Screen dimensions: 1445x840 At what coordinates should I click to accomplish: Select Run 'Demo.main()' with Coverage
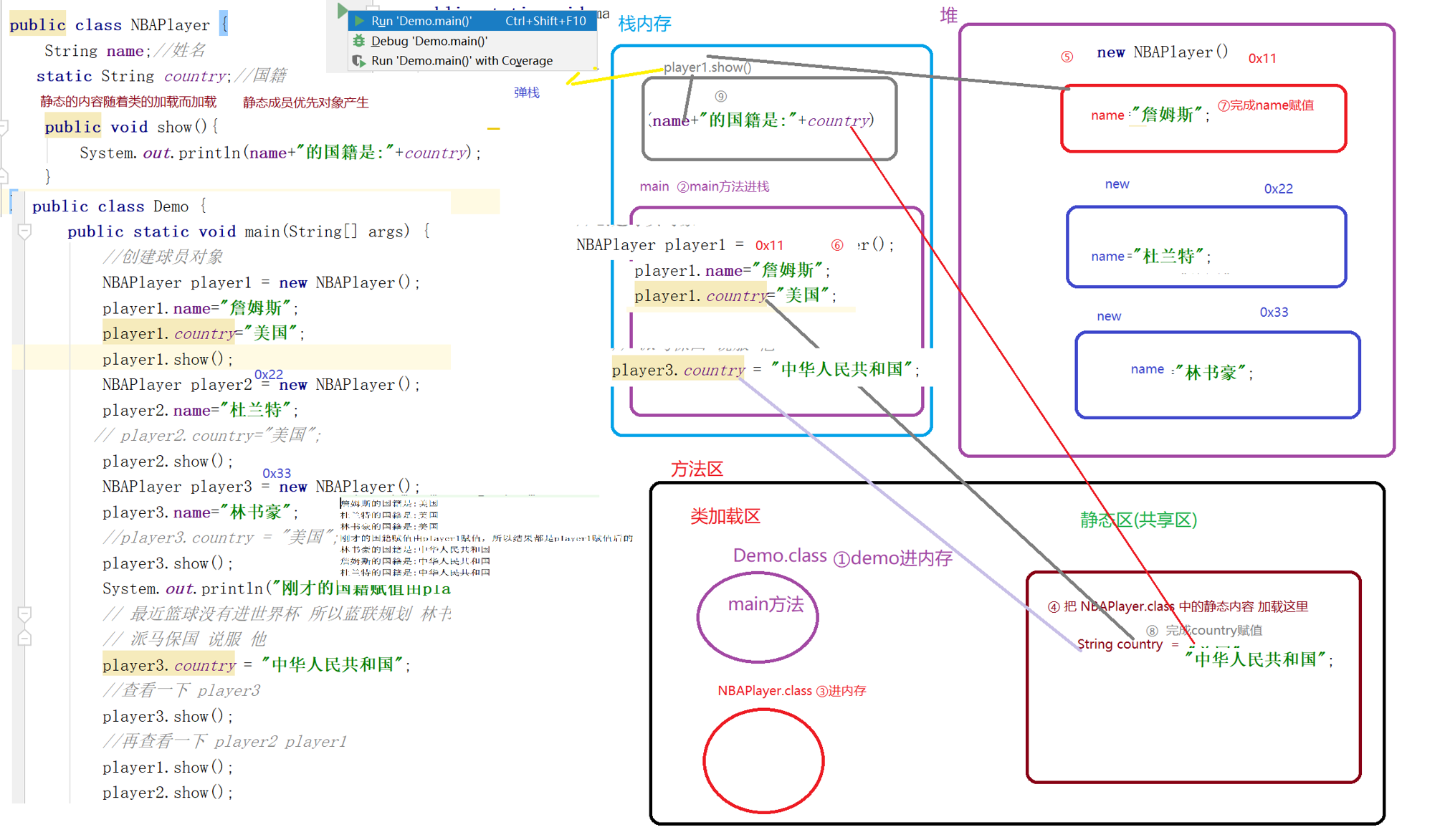pyautogui.click(x=472, y=61)
